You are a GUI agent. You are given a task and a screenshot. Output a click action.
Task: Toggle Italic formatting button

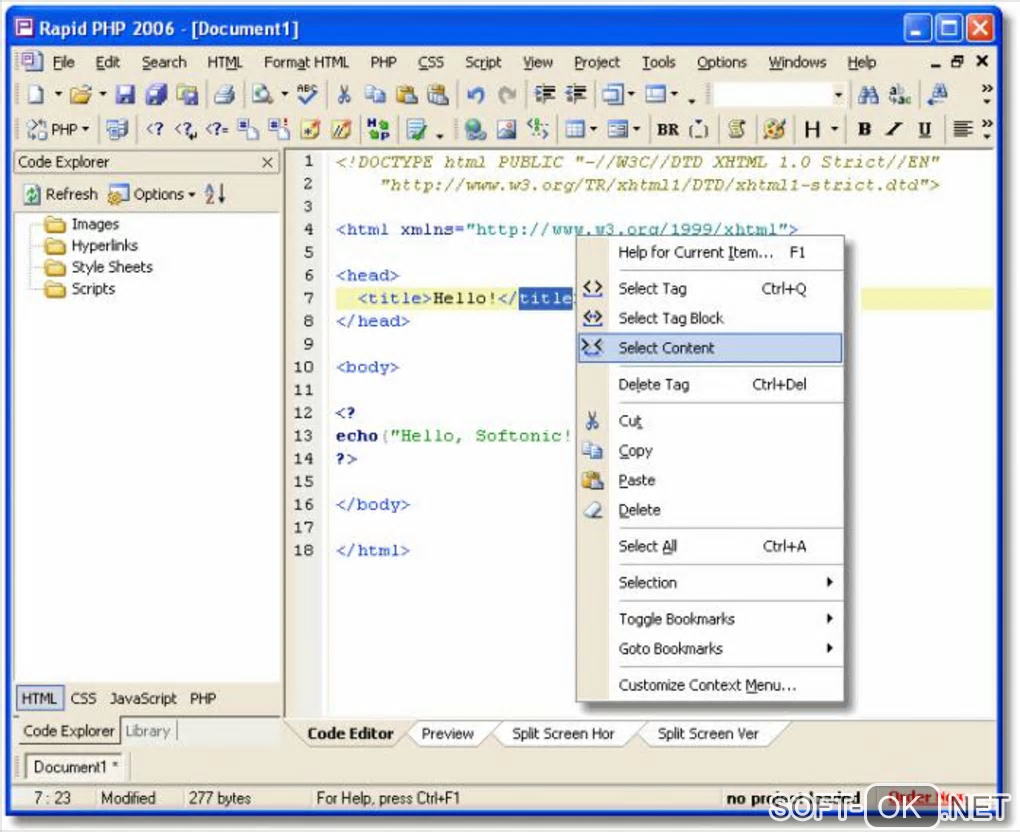(x=894, y=129)
